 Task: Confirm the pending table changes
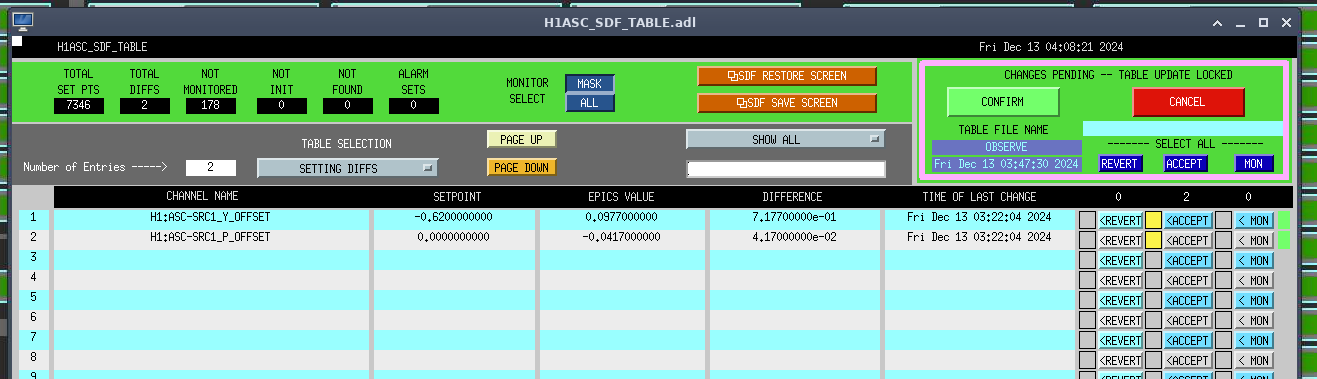point(1003,102)
